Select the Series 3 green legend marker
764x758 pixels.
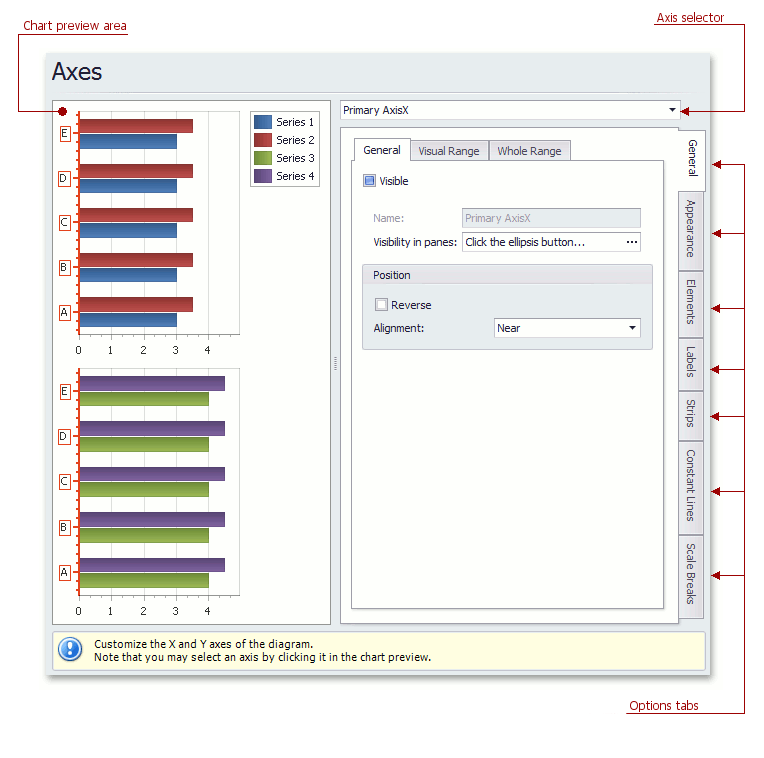pyautogui.click(x=263, y=158)
